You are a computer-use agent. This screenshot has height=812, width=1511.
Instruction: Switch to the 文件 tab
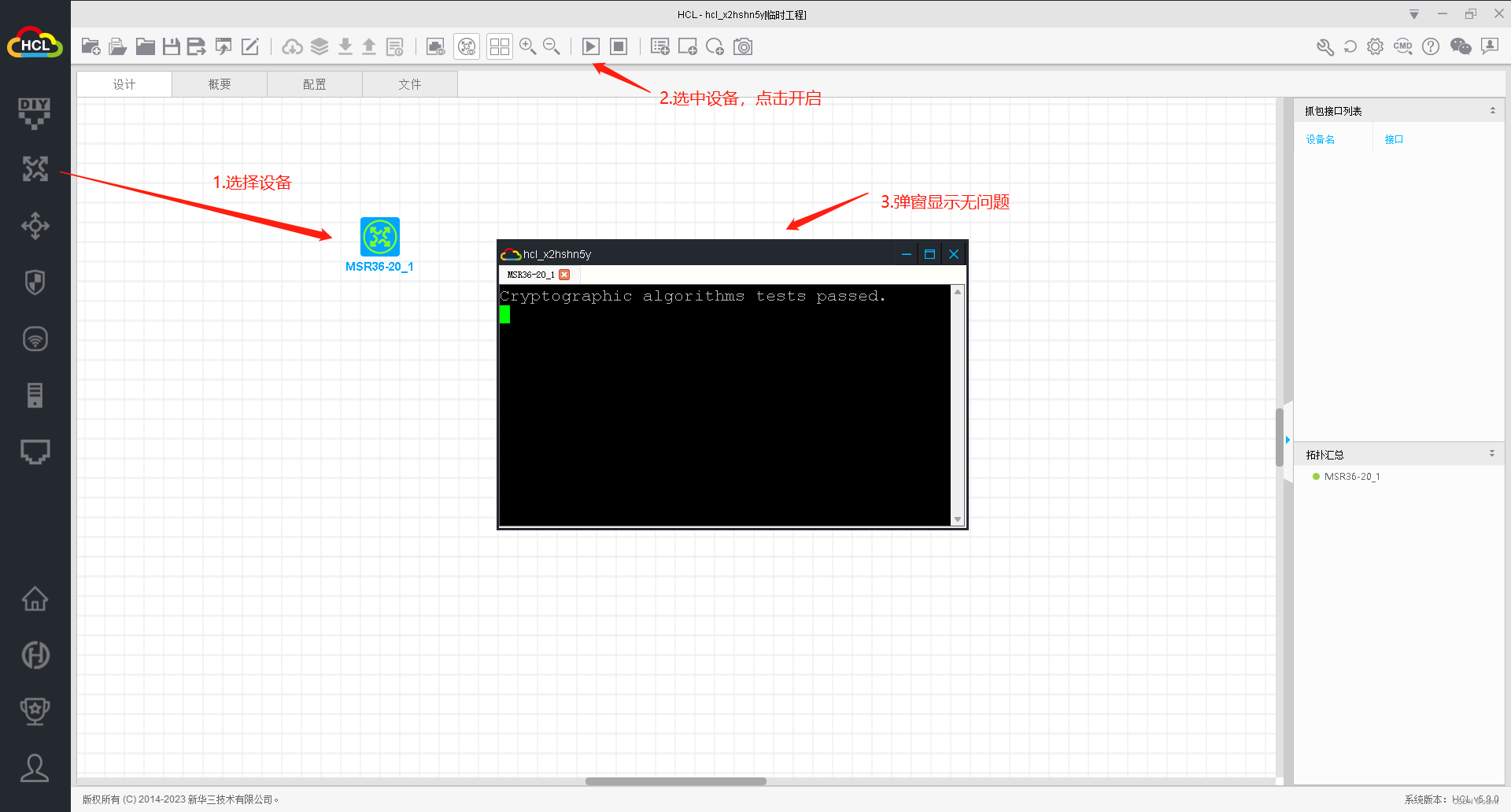coord(410,84)
